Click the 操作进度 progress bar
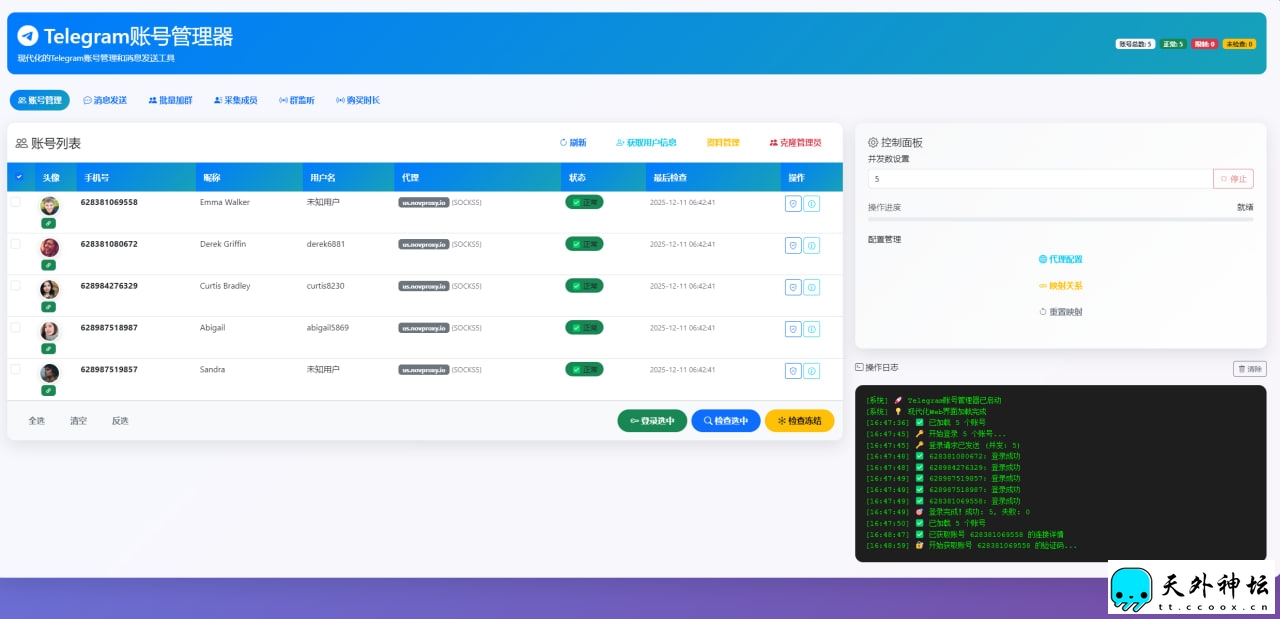This screenshot has width=1280, height=619. point(1060,219)
